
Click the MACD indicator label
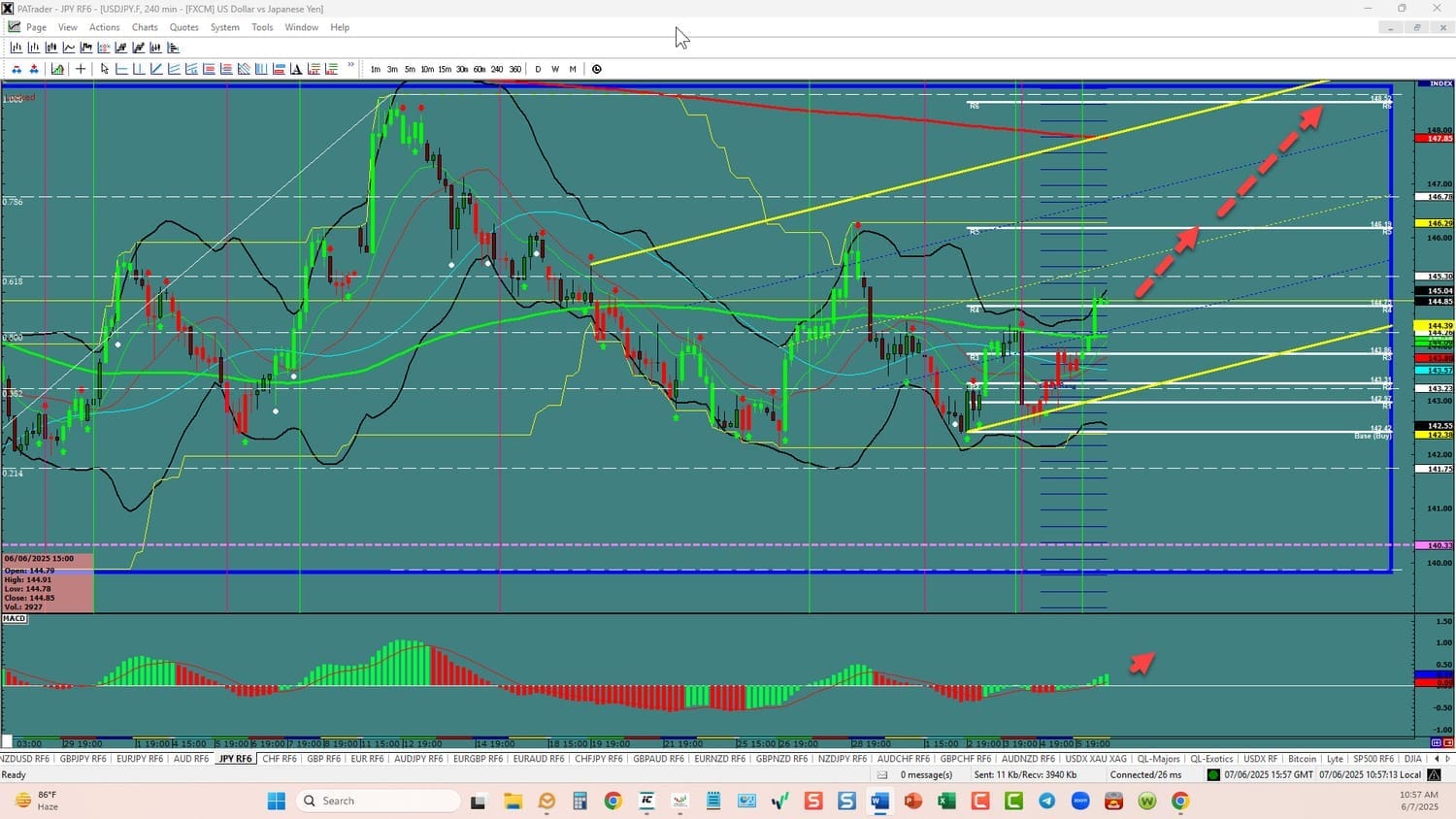coord(15,618)
